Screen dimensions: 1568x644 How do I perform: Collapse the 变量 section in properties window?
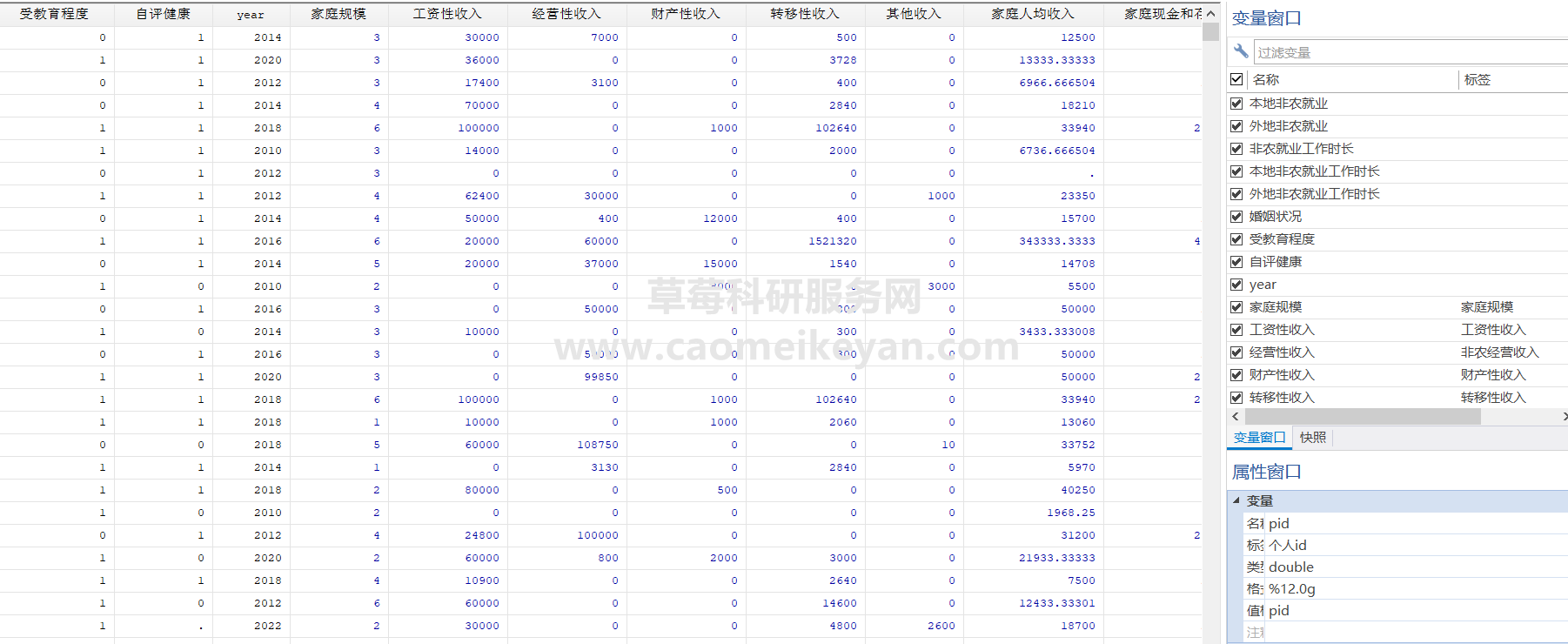pyautogui.click(x=1236, y=500)
